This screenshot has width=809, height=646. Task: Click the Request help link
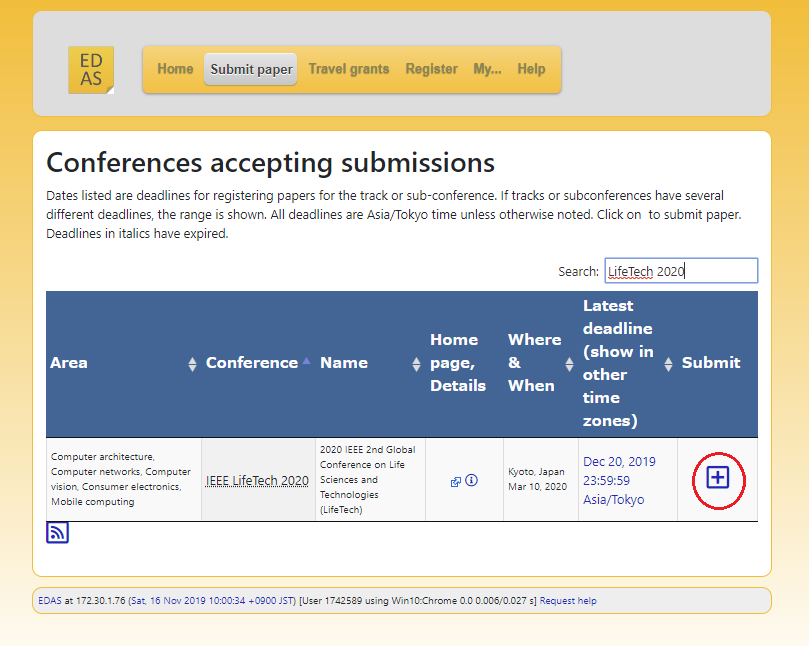click(568, 601)
